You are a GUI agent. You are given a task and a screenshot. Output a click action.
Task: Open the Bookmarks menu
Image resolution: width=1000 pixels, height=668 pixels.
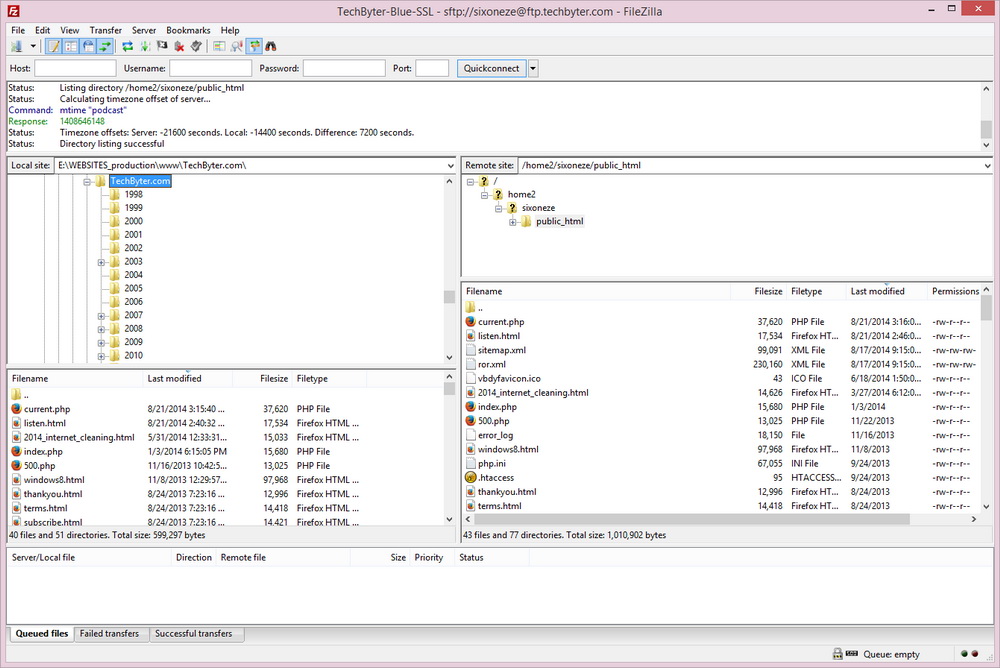click(188, 30)
